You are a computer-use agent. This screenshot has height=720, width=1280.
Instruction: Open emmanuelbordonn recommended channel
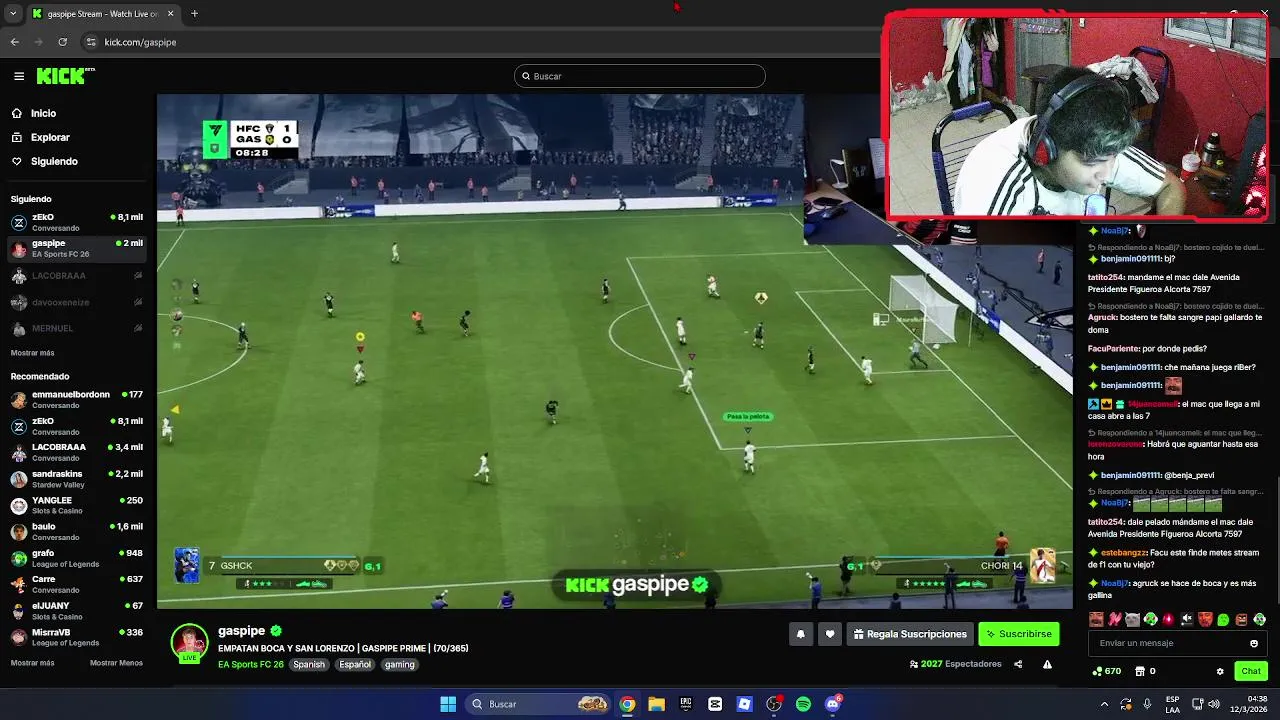click(x=78, y=400)
